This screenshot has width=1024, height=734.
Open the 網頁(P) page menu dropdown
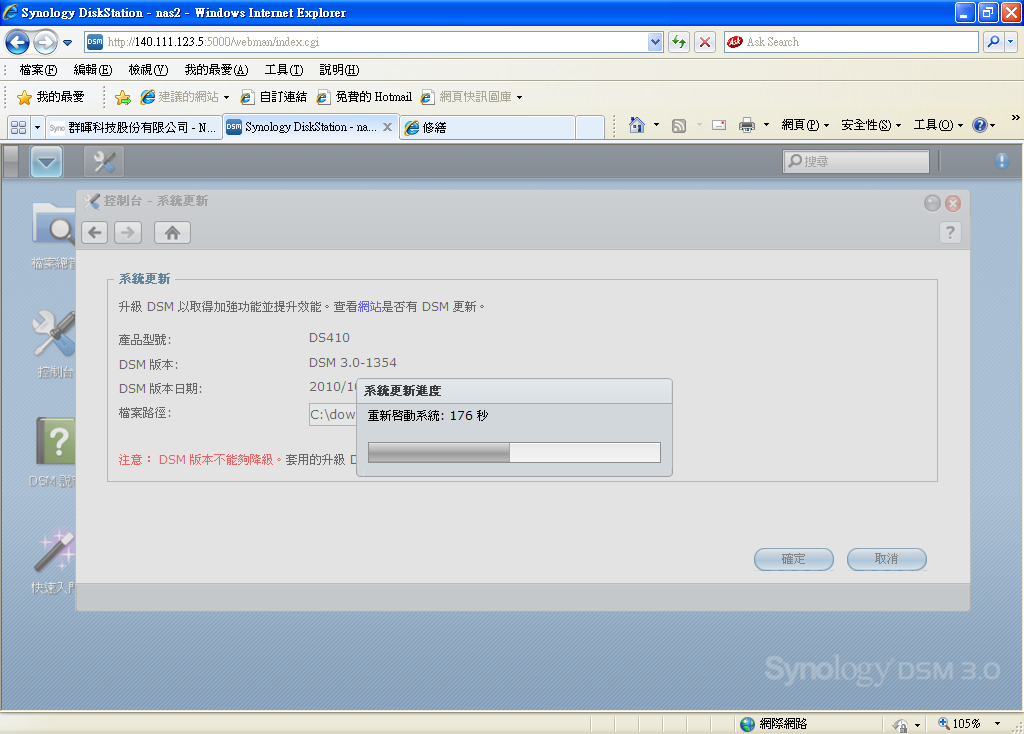point(805,125)
